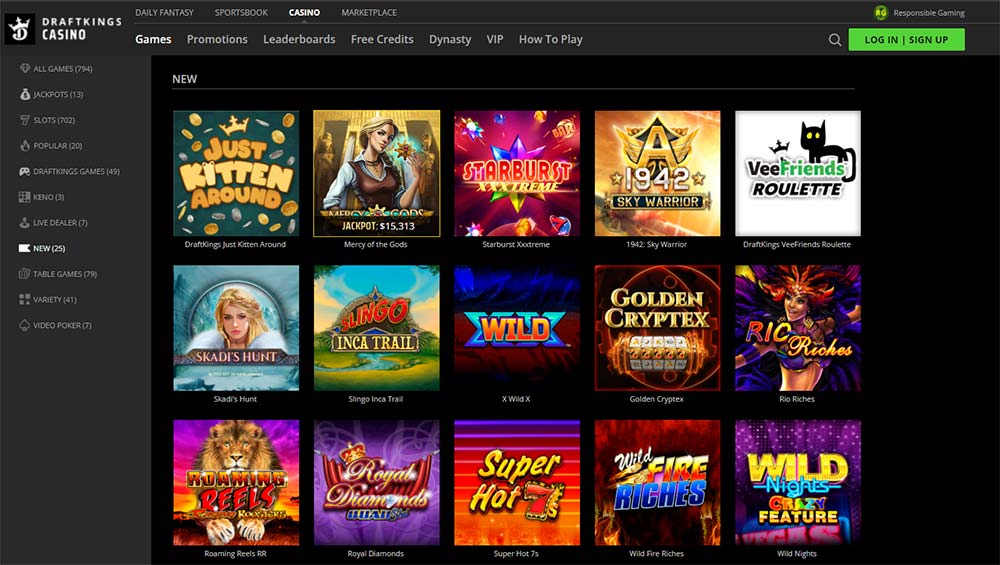Open the Responsible Gaming link
Screen dimensions: 1000x565
tap(929, 13)
